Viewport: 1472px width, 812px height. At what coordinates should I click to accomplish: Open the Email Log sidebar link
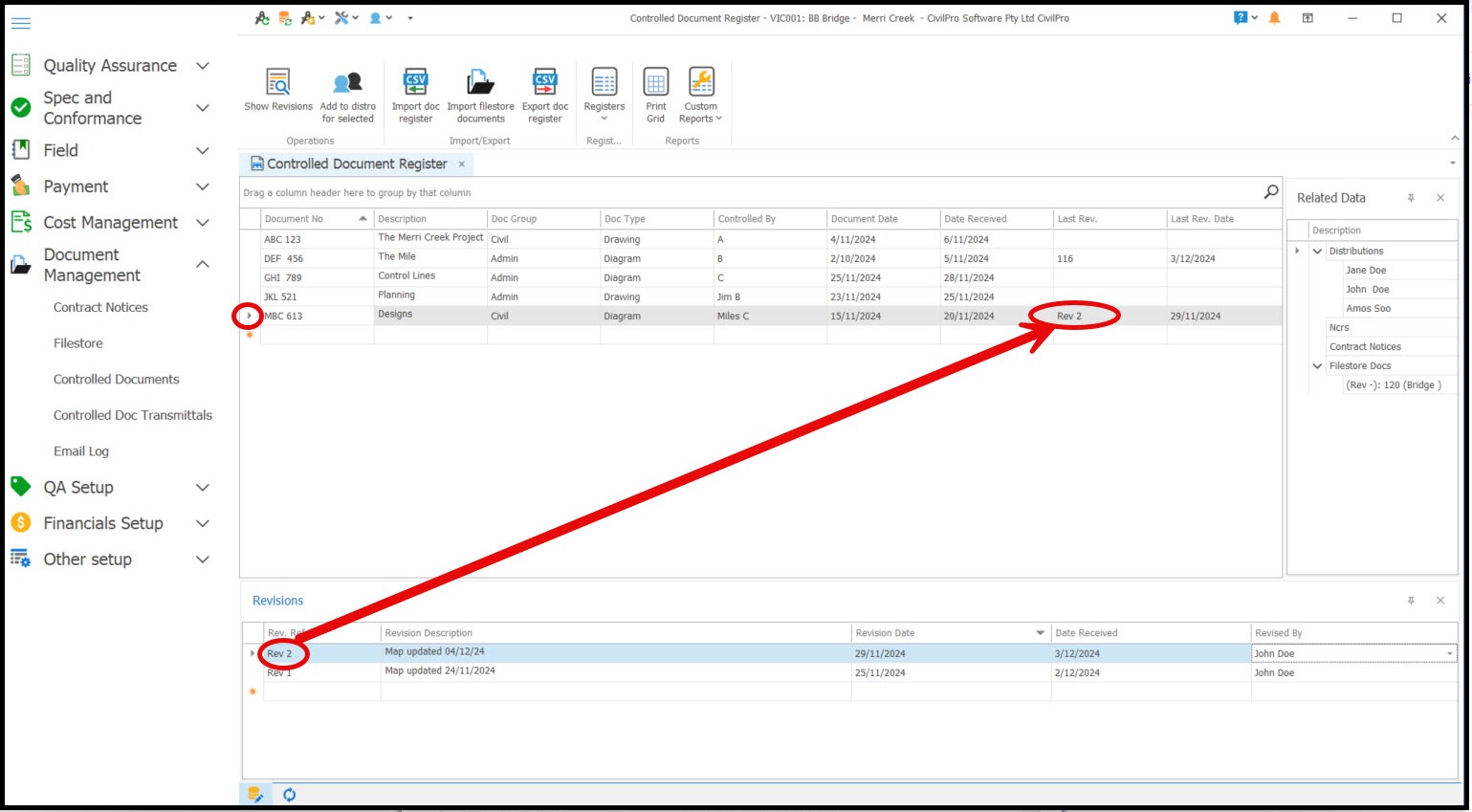(81, 451)
